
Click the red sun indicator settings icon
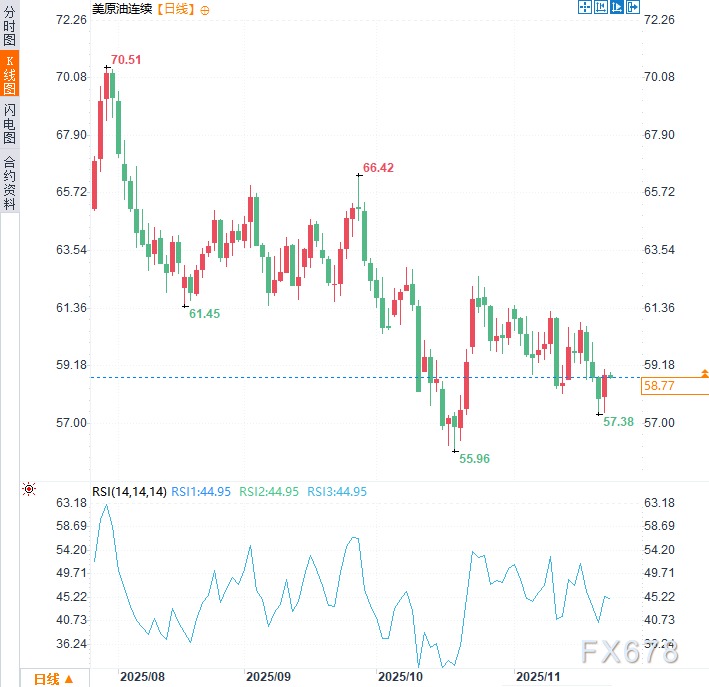tap(29, 489)
